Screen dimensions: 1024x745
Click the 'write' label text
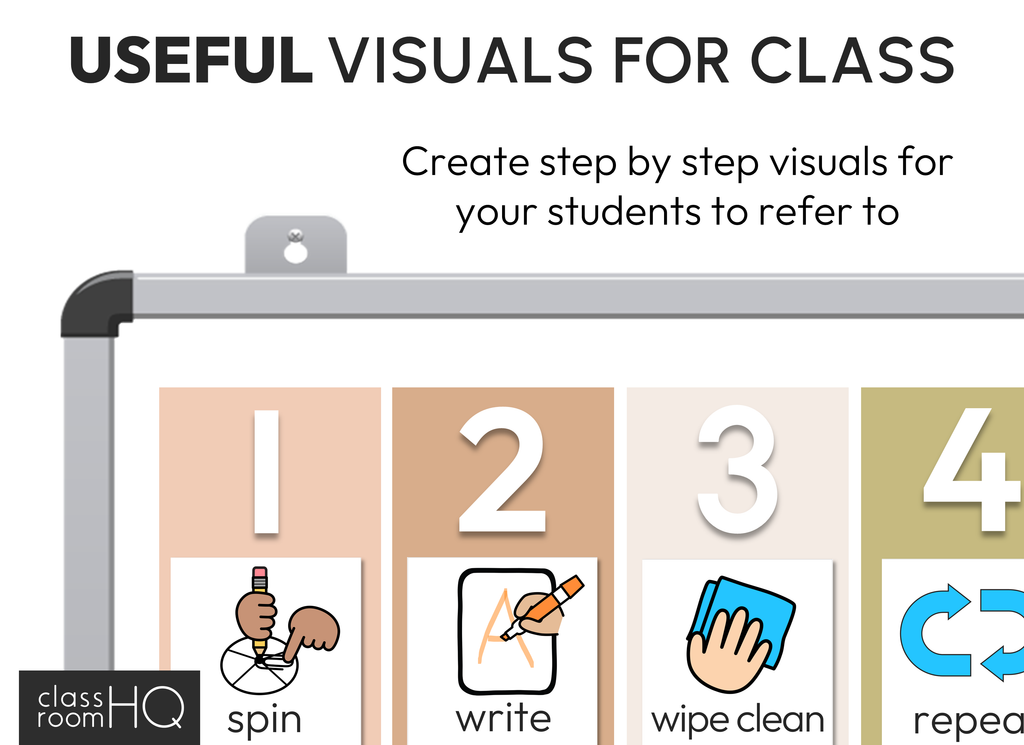click(x=502, y=718)
